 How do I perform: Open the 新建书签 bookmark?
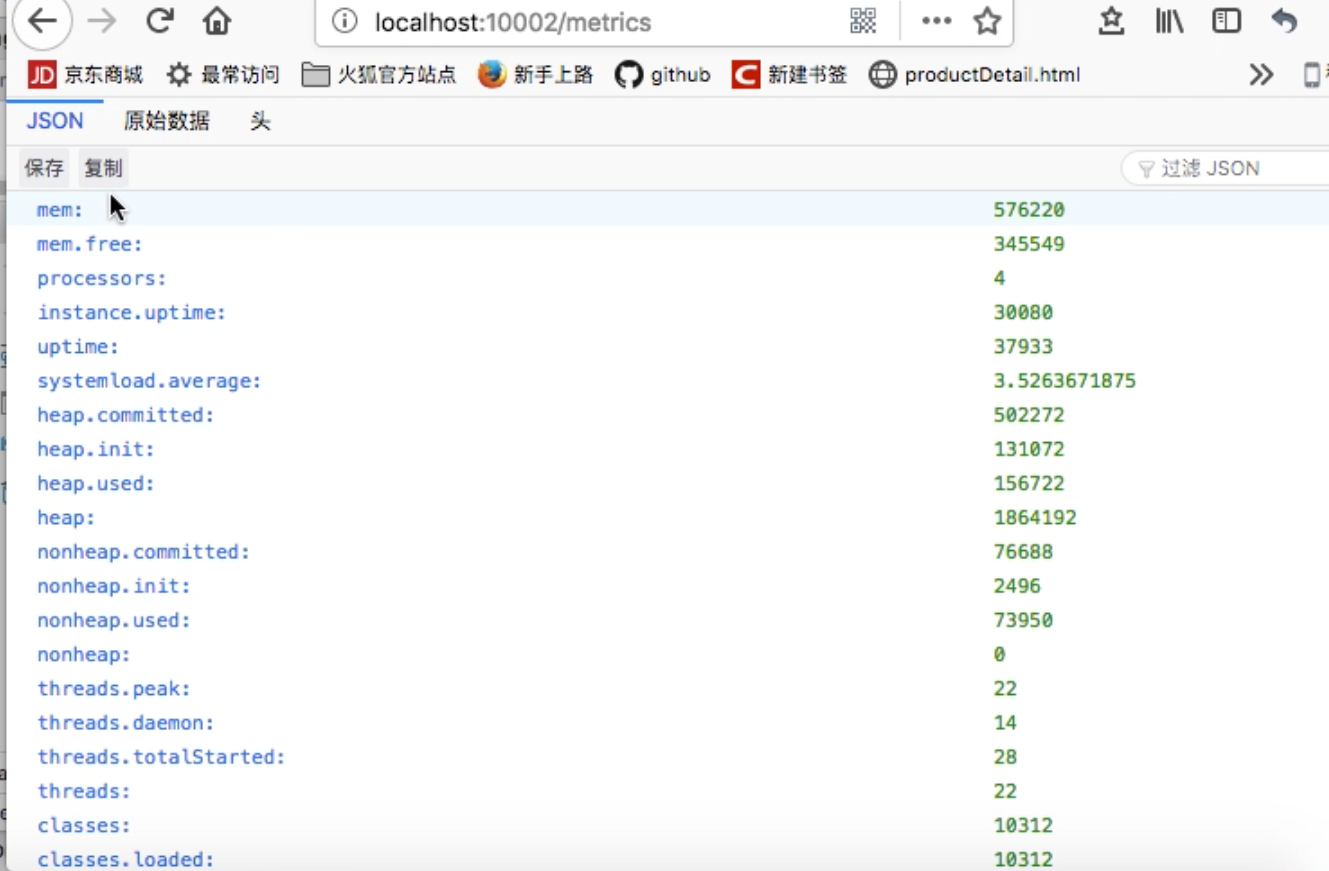789,74
